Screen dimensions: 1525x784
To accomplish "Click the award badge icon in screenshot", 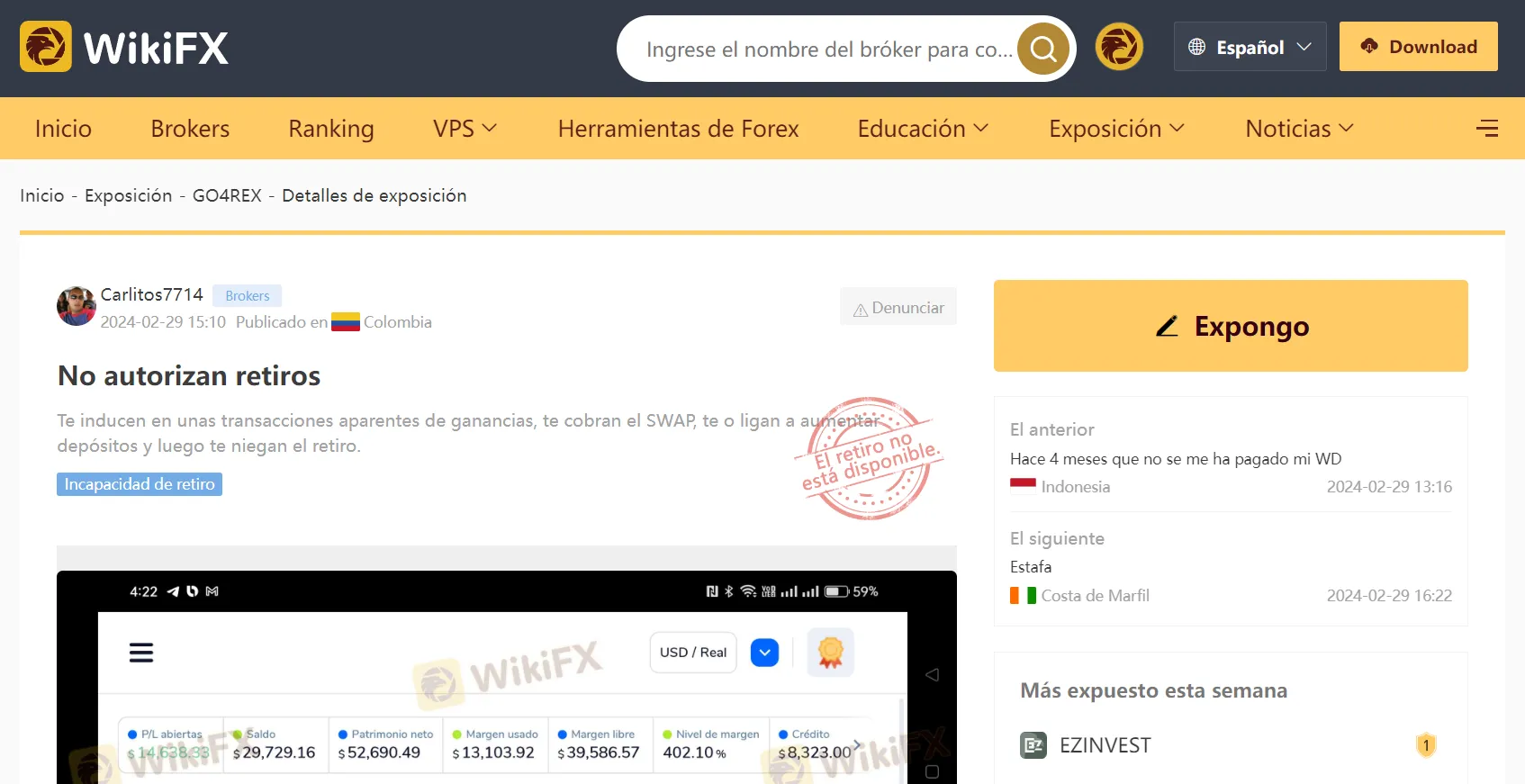I will pos(830,652).
